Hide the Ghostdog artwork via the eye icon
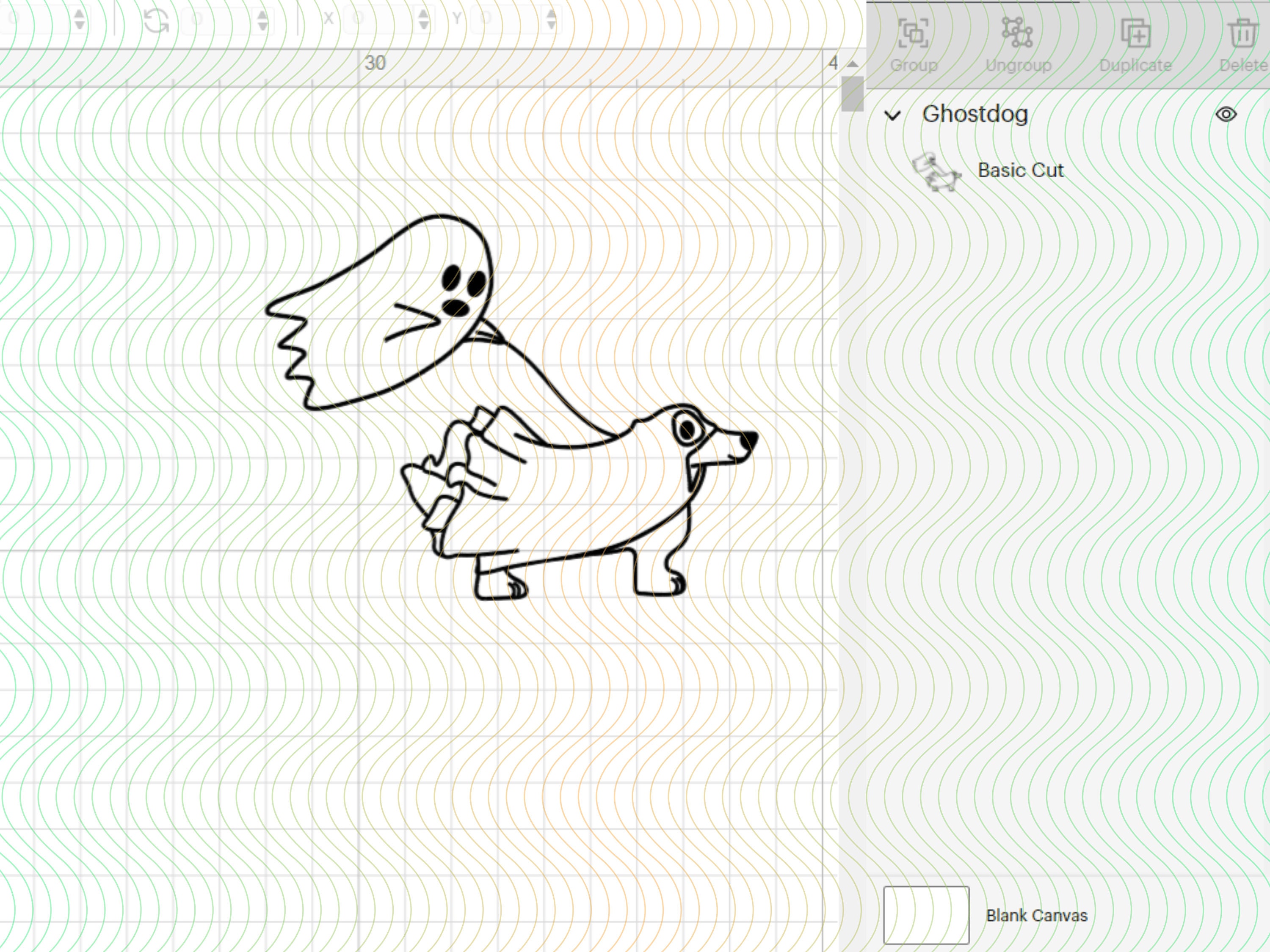The image size is (1270, 952). point(1227,115)
